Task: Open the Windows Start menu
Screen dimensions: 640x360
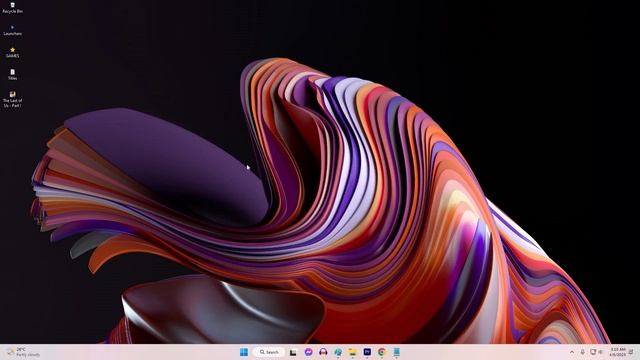Action: coord(244,352)
